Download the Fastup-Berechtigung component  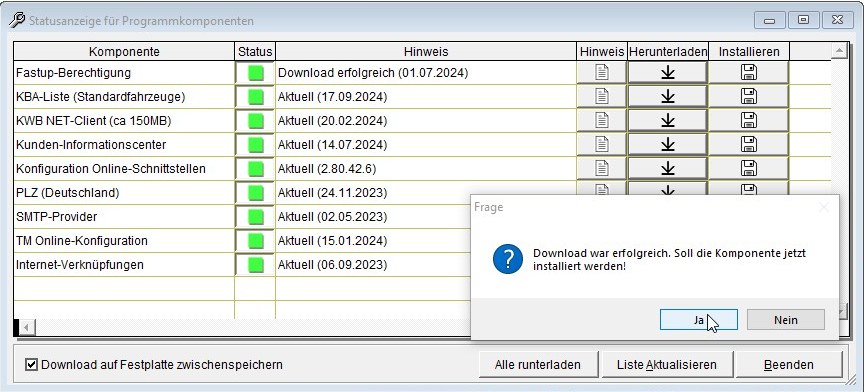coord(668,72)
